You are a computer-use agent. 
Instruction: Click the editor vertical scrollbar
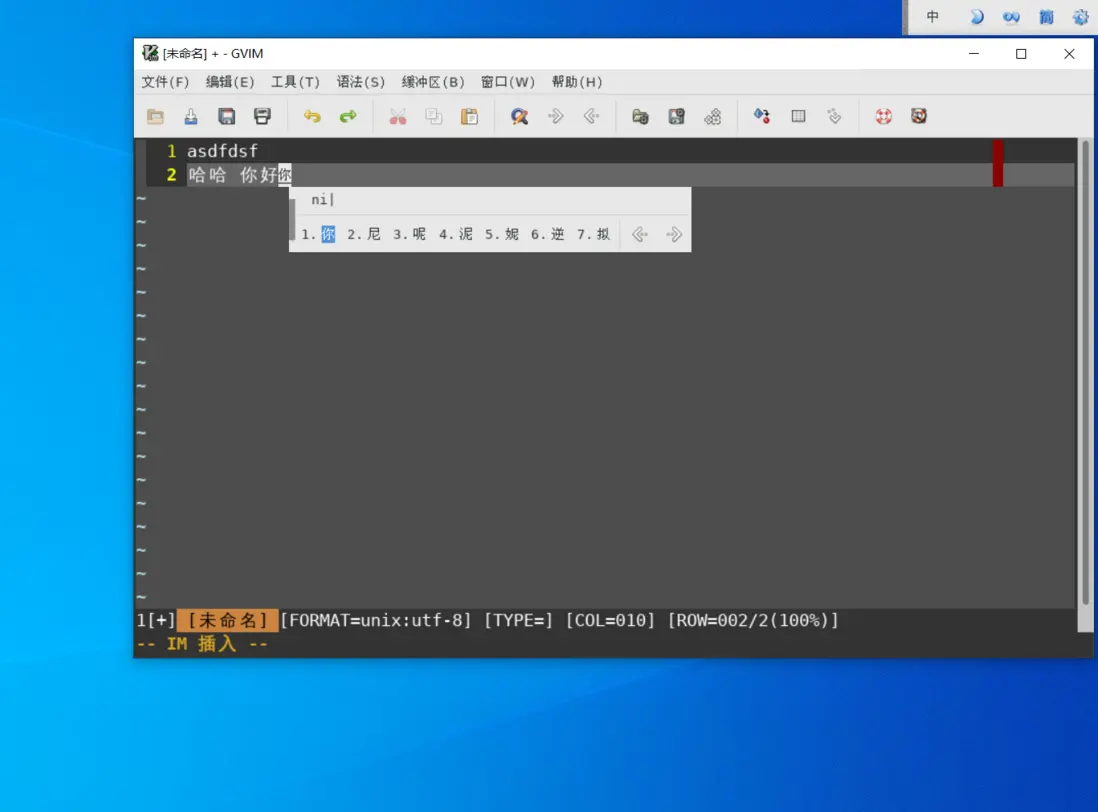click(x=1085, y=374)
